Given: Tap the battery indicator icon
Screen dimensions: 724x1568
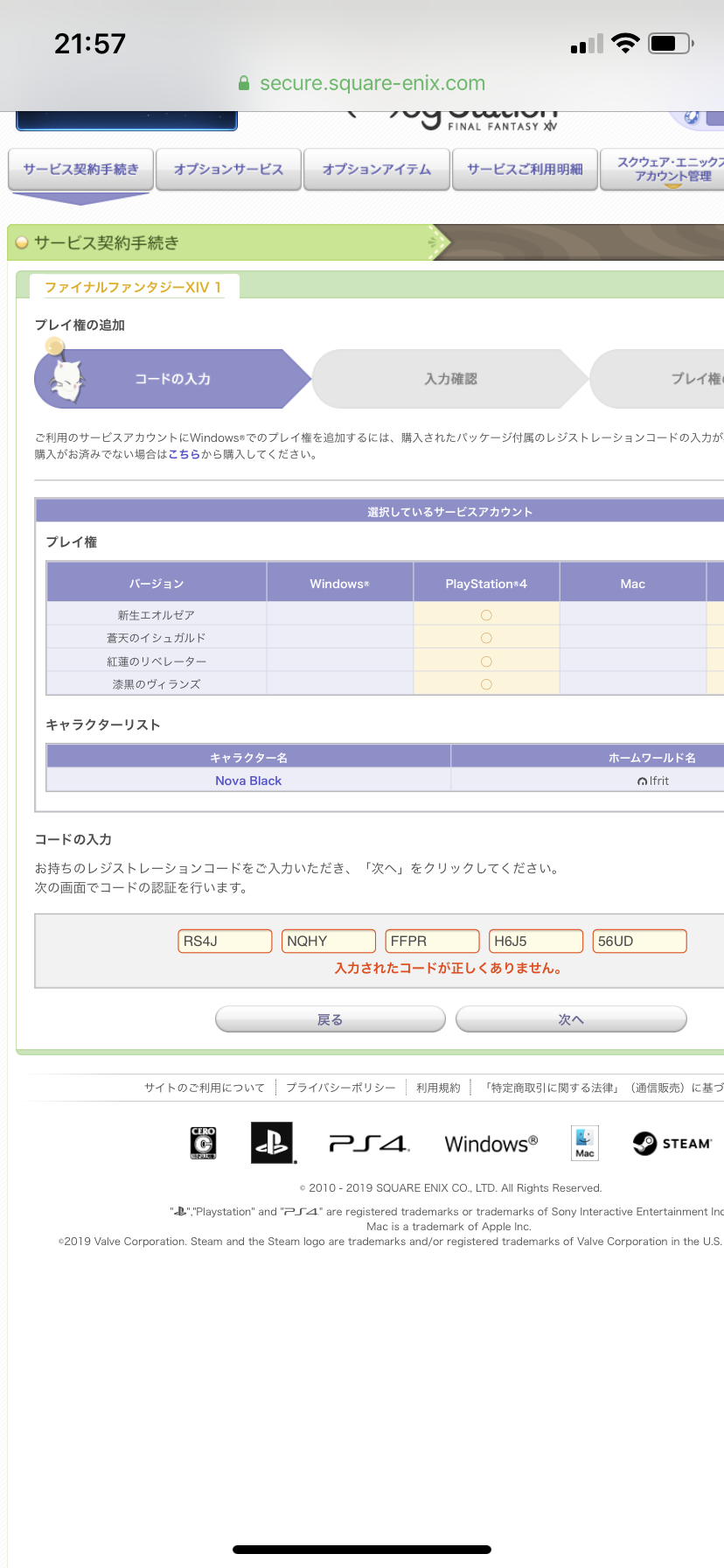Looking at the screenshot, I should pyautogui.click(x=671, y=43).
